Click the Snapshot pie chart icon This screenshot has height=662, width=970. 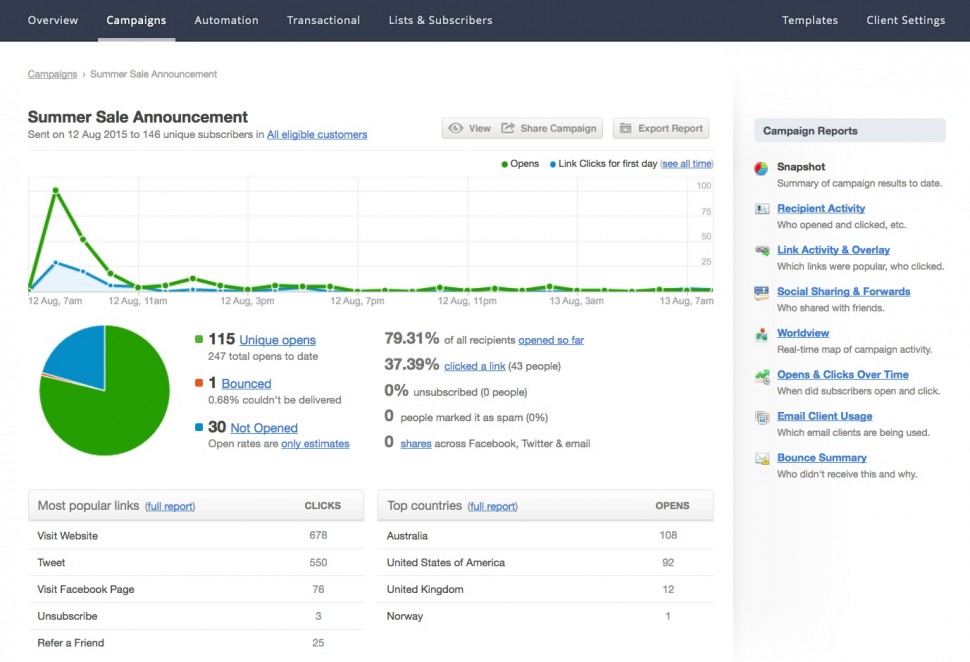(762, 168)
